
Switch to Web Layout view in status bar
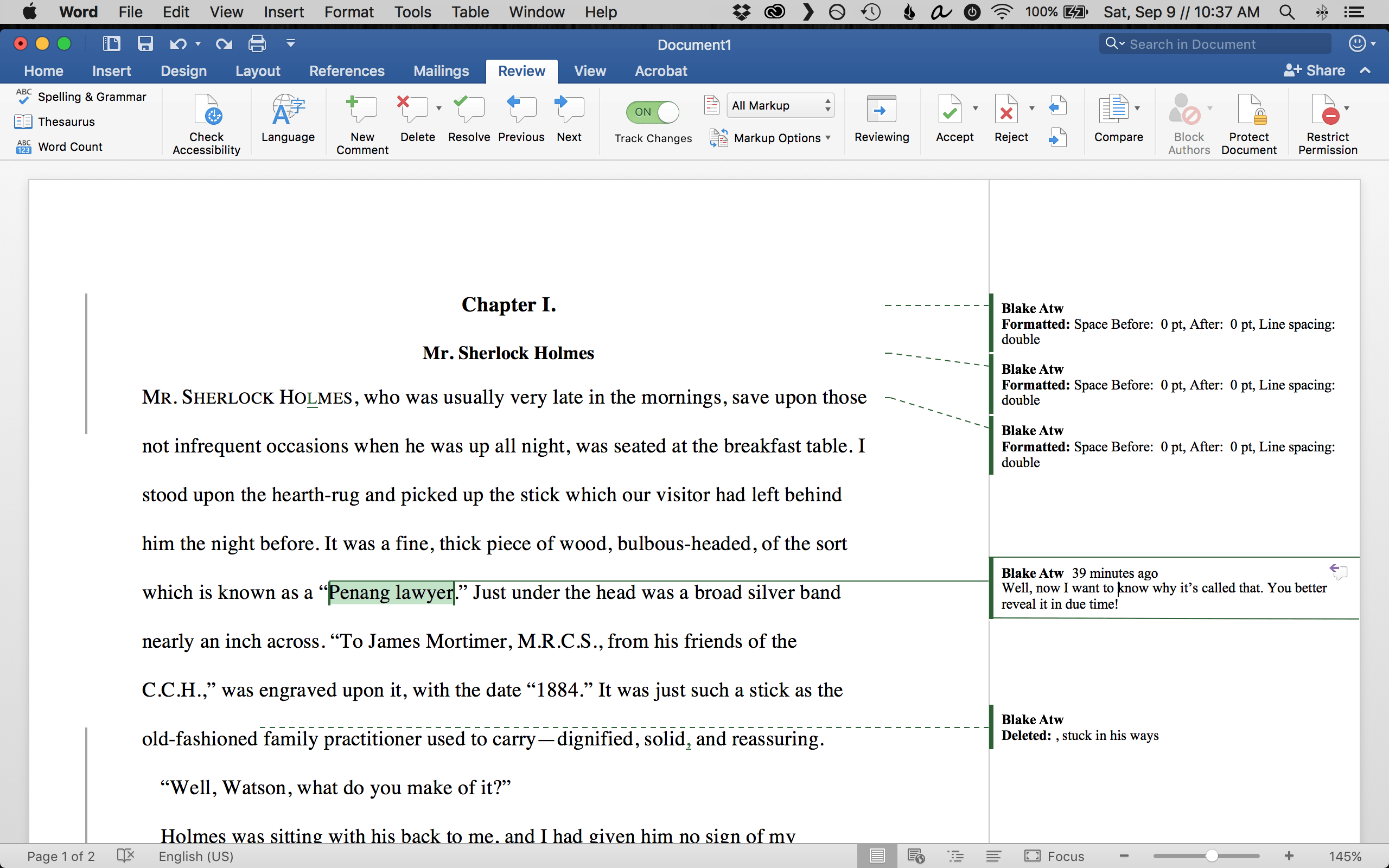coord(915,856)
